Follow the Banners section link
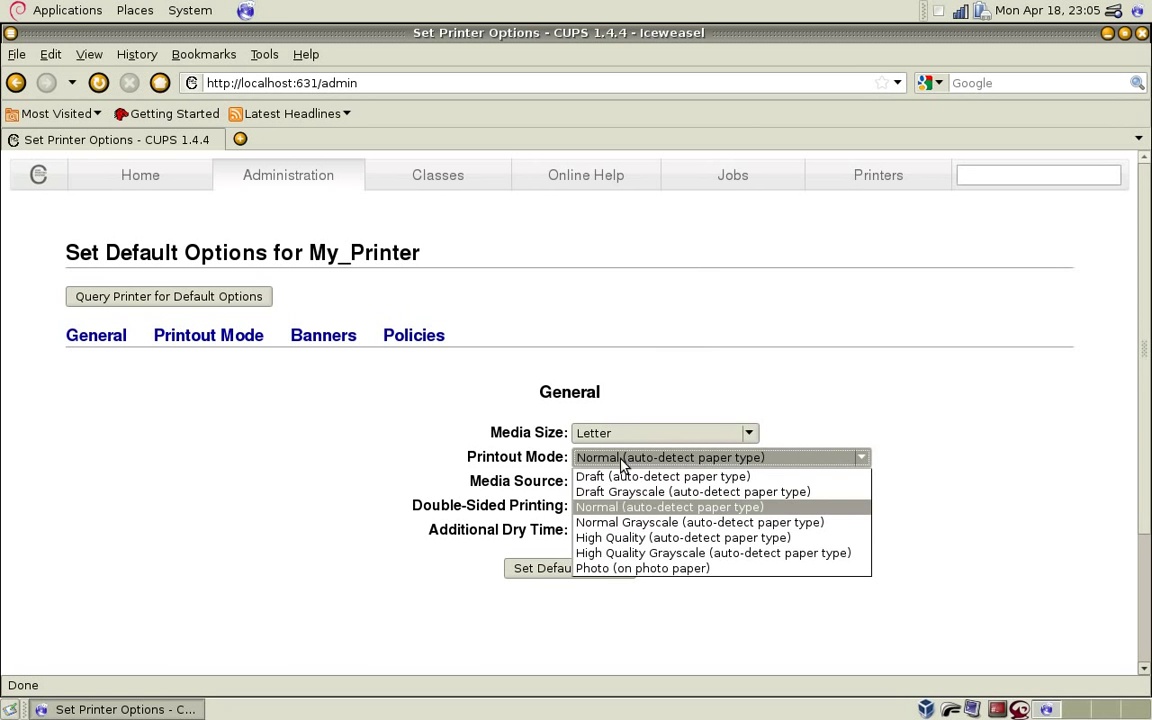 point(323,335)
